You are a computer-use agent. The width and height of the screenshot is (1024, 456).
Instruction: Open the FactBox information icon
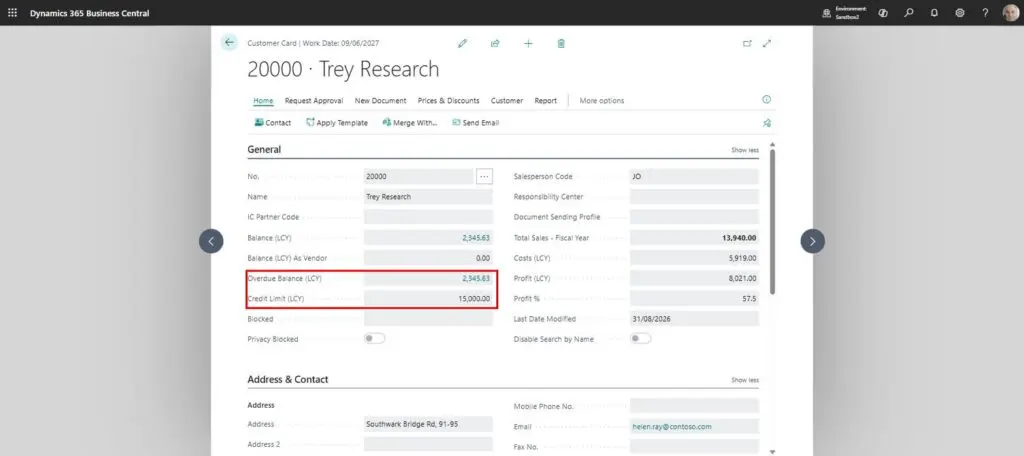pos(767,99)
